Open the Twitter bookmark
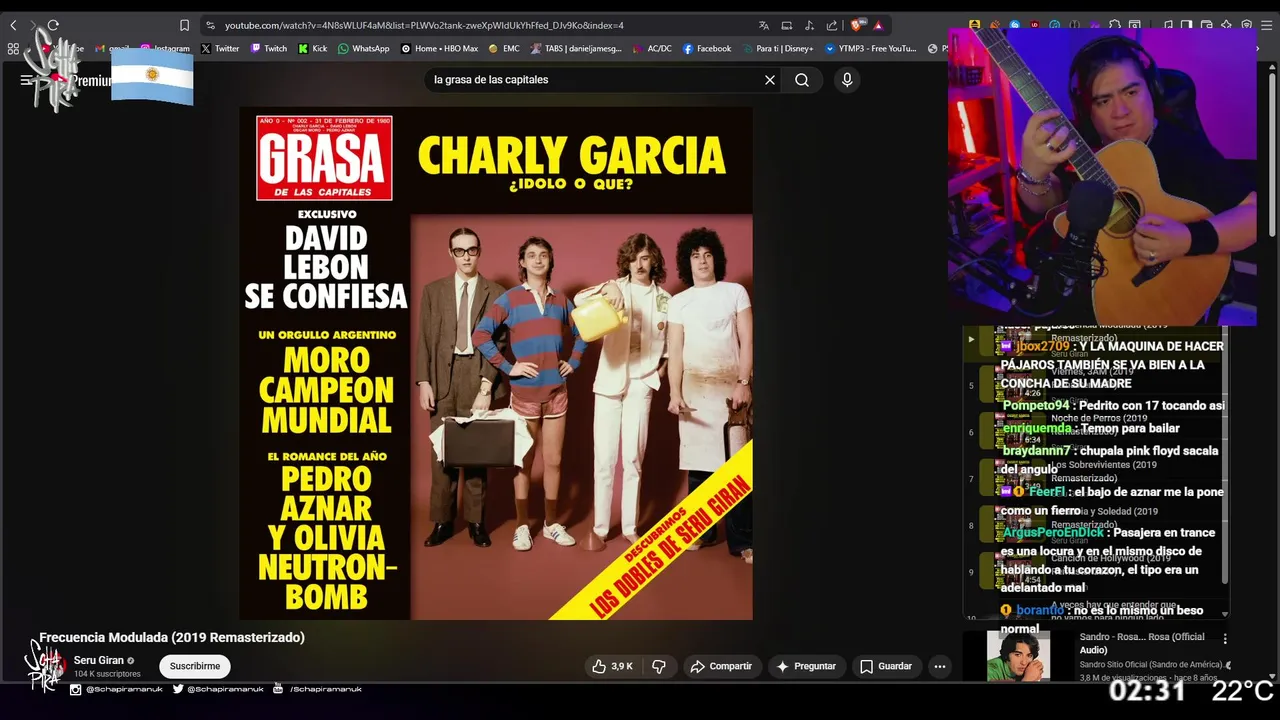This screenshot has width=1280, height=720. pos(220,48)
